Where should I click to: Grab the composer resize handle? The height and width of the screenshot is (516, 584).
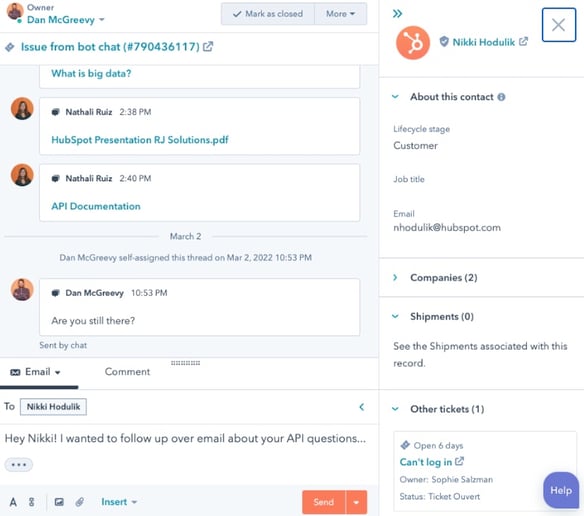coord(185,363)
